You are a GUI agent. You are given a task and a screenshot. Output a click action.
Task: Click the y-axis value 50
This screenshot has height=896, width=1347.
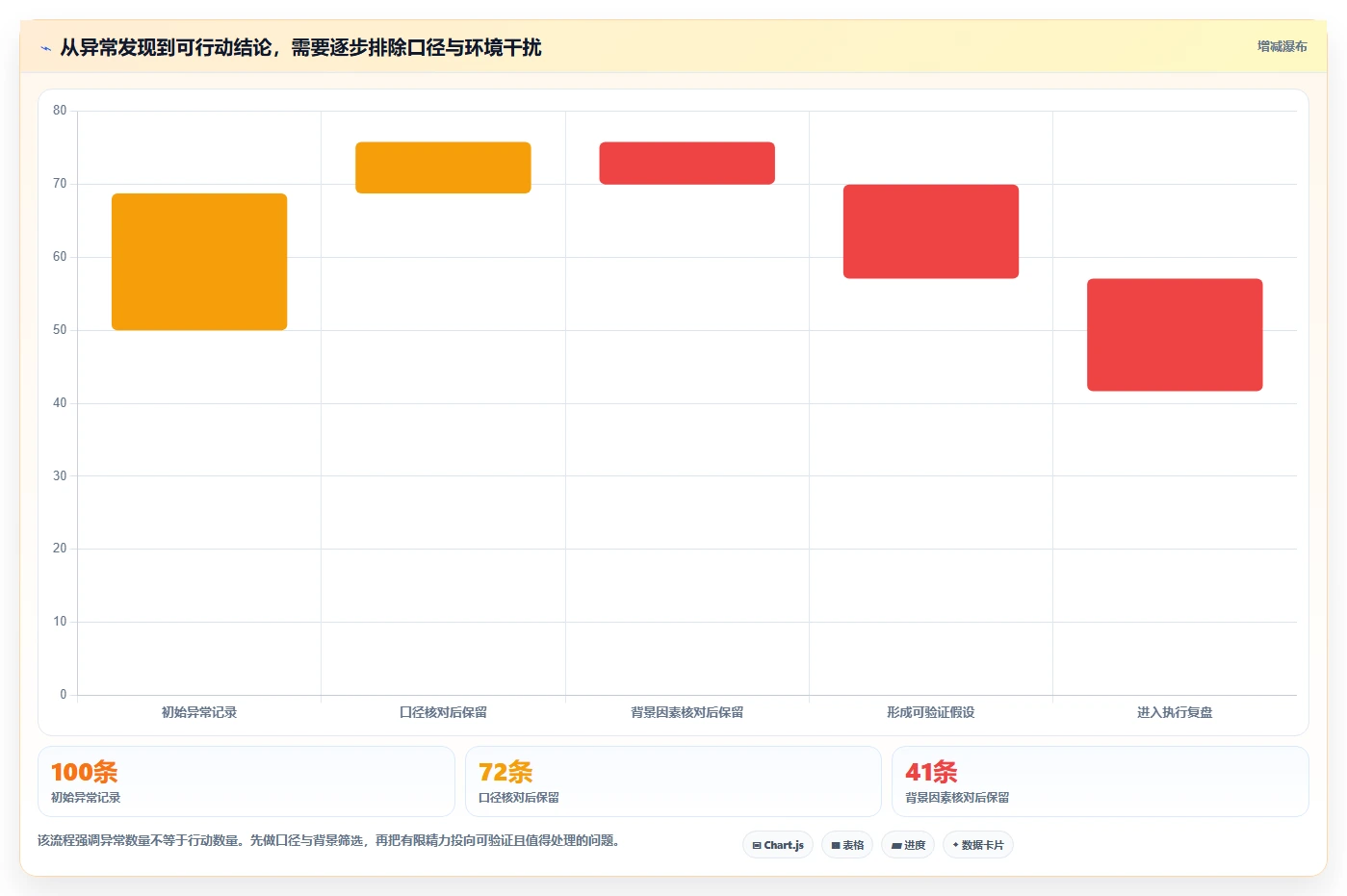point(60,330)
